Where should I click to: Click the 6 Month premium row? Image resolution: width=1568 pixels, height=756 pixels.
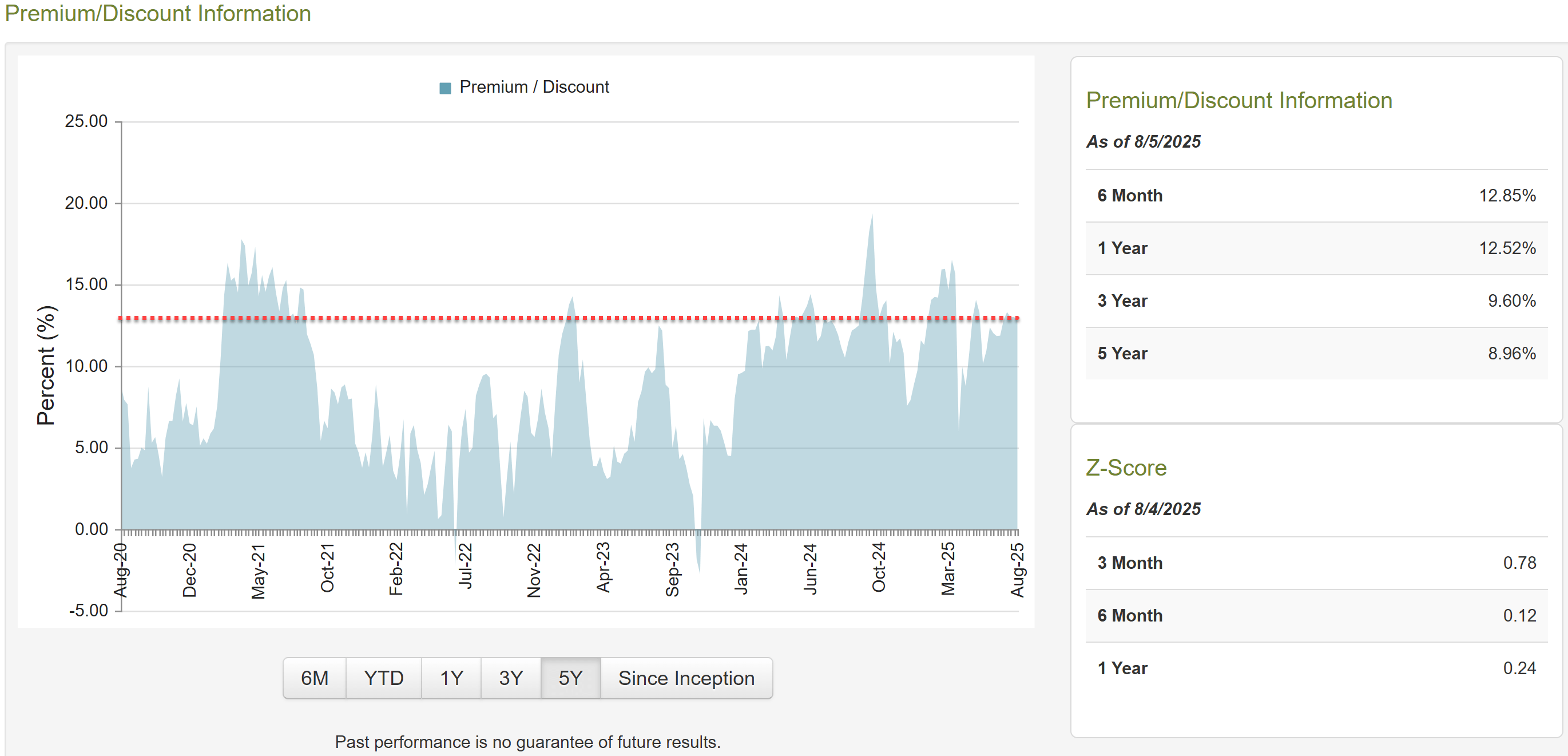[1316, 196]
